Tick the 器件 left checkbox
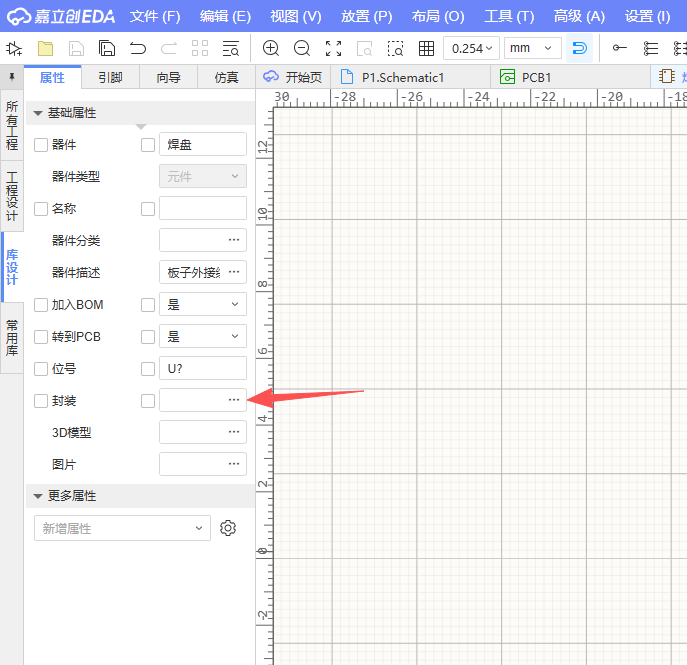 click(x=41, y=145)
